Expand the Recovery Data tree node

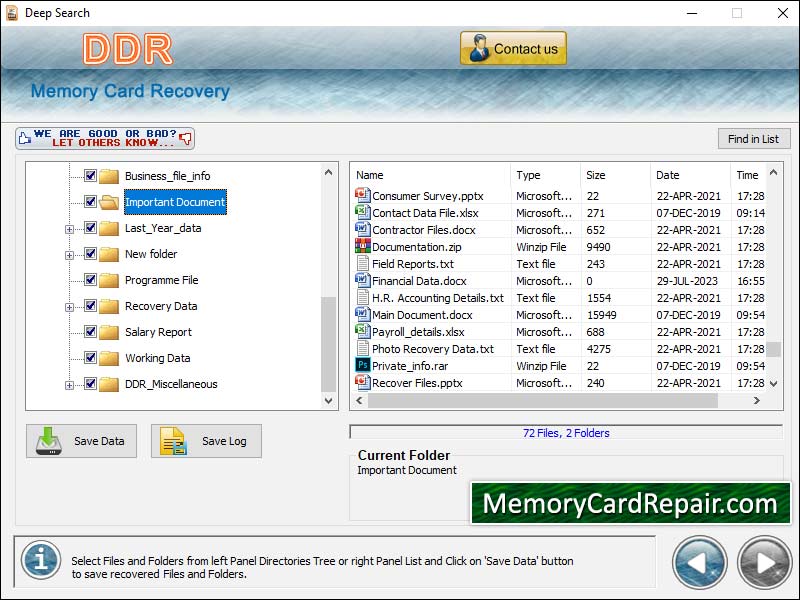68,306
